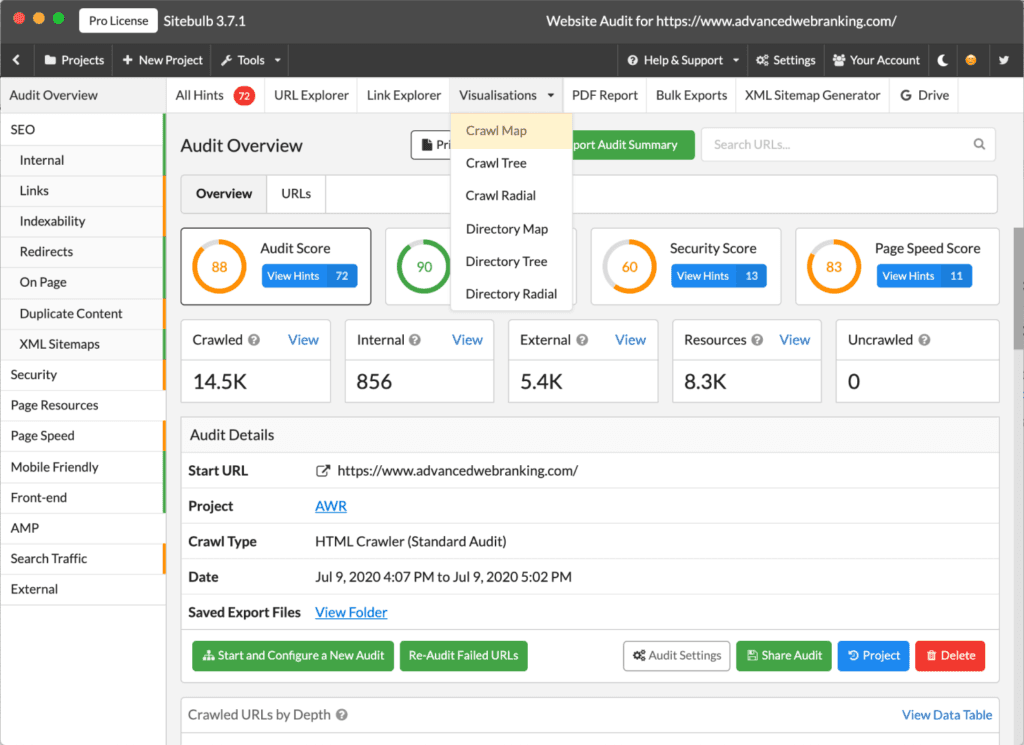Open the AWR project link
This screenshot has width=1024, height=745.
coord(330,506)
